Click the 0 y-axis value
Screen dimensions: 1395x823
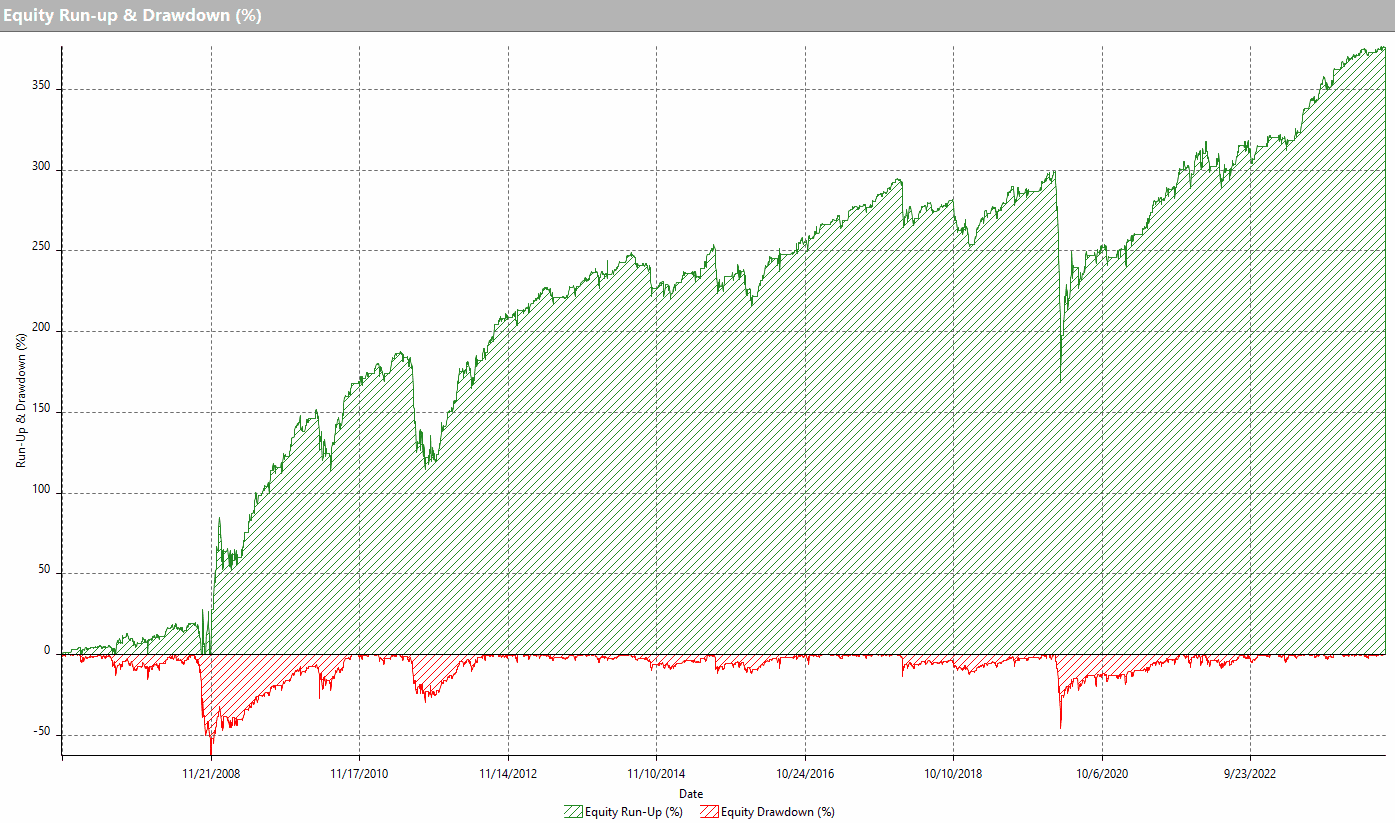coord(47,652)
